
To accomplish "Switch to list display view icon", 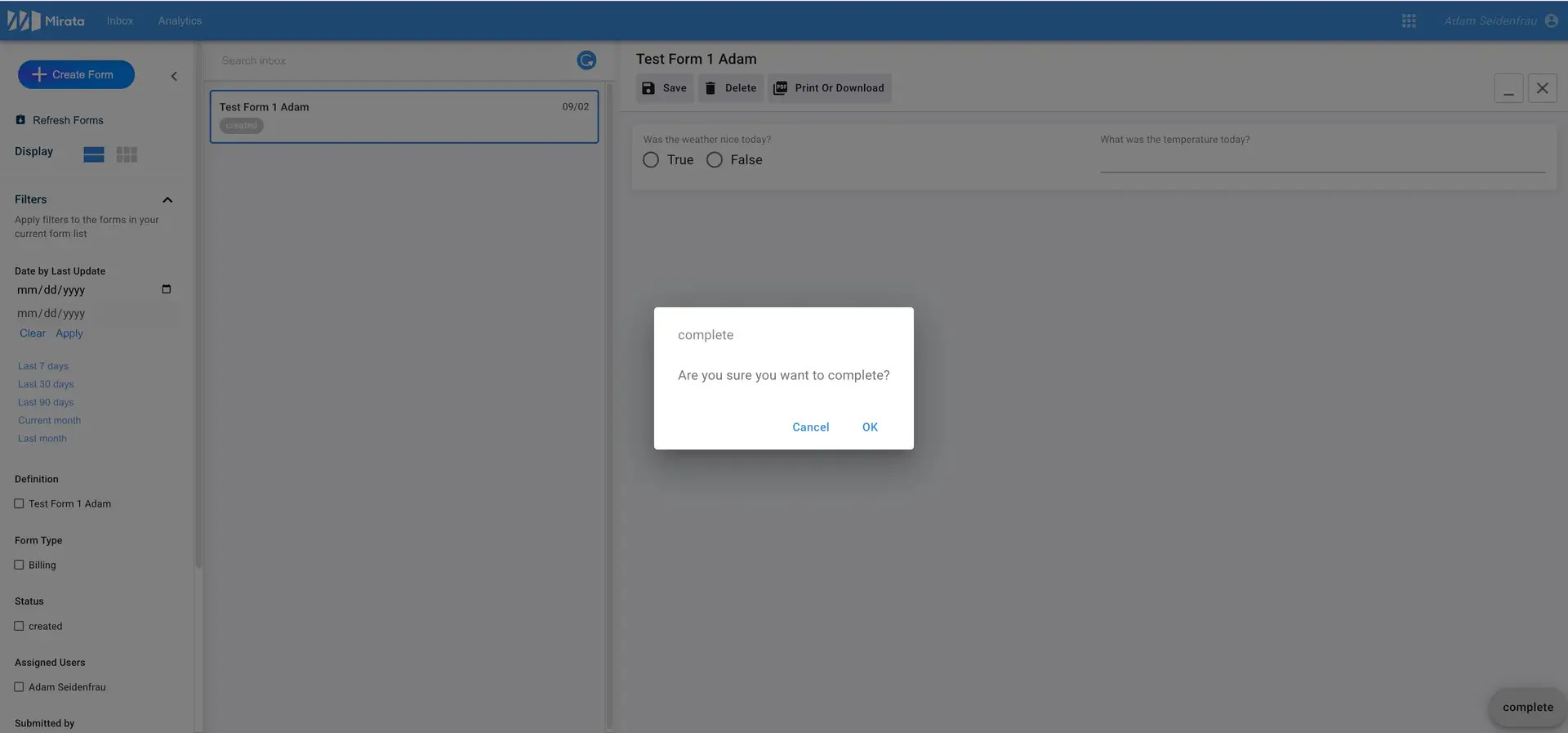I will coord(94,154).
